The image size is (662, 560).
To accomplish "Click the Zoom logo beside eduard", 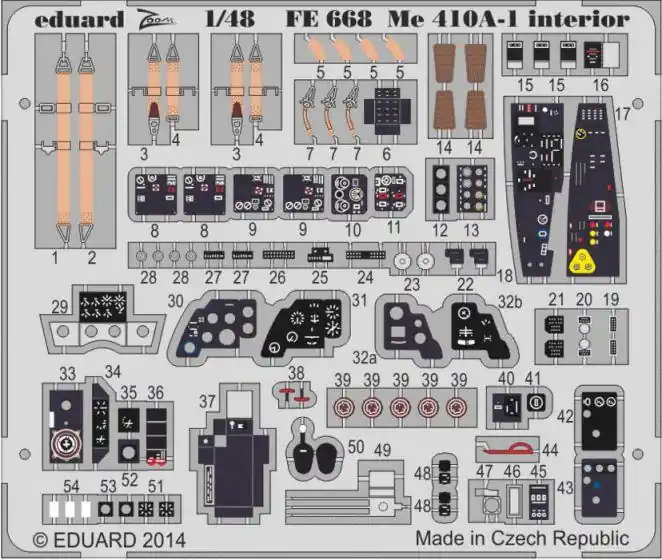I will tap(157, 19).
